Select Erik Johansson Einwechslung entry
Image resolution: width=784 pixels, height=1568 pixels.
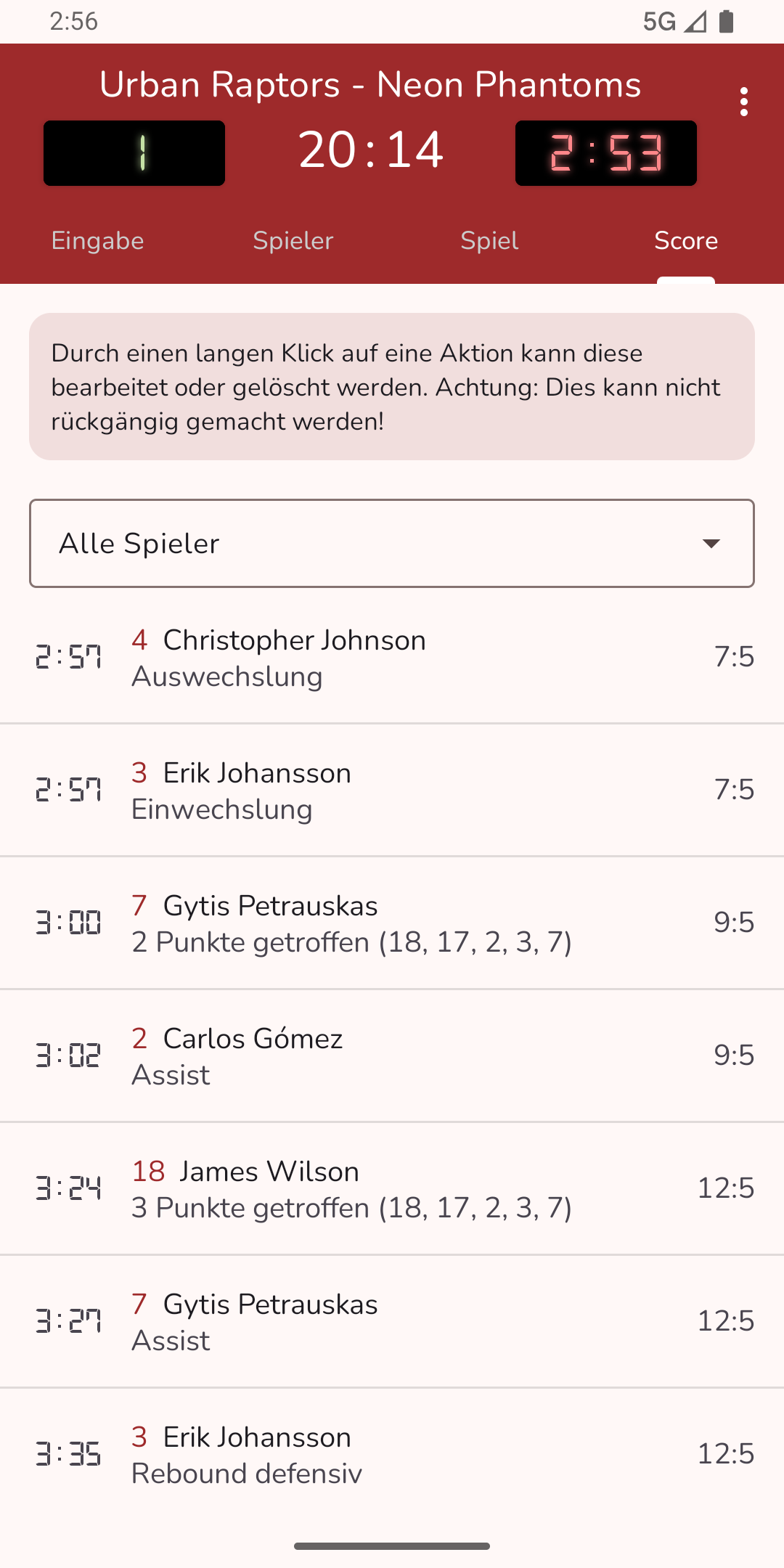pos(392,791)
